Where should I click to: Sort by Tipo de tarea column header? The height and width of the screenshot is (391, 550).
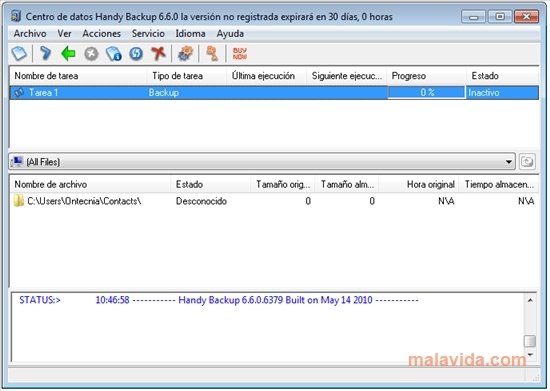pyautogui.click(x=186, y=76)
